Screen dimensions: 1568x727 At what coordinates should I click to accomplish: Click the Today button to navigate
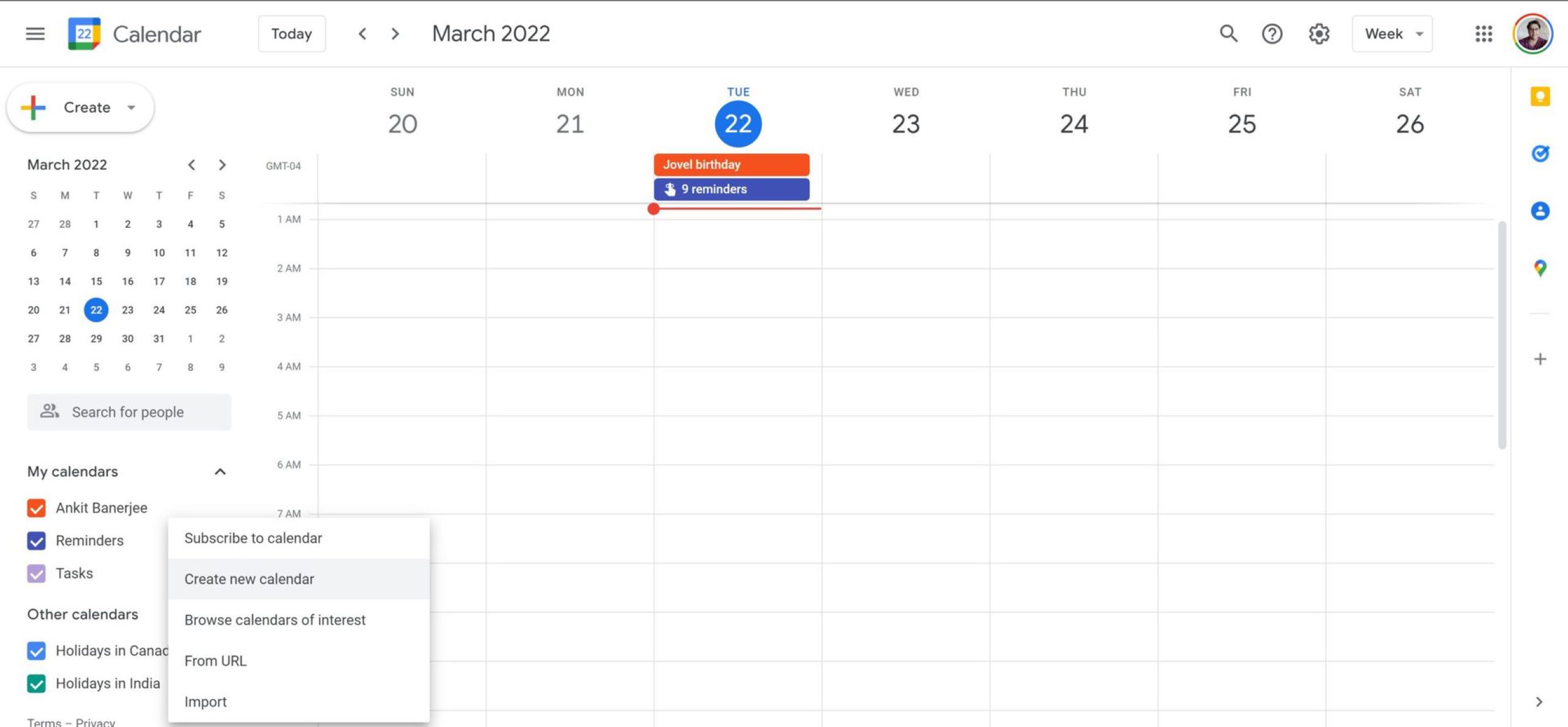(x=290, y=33)
